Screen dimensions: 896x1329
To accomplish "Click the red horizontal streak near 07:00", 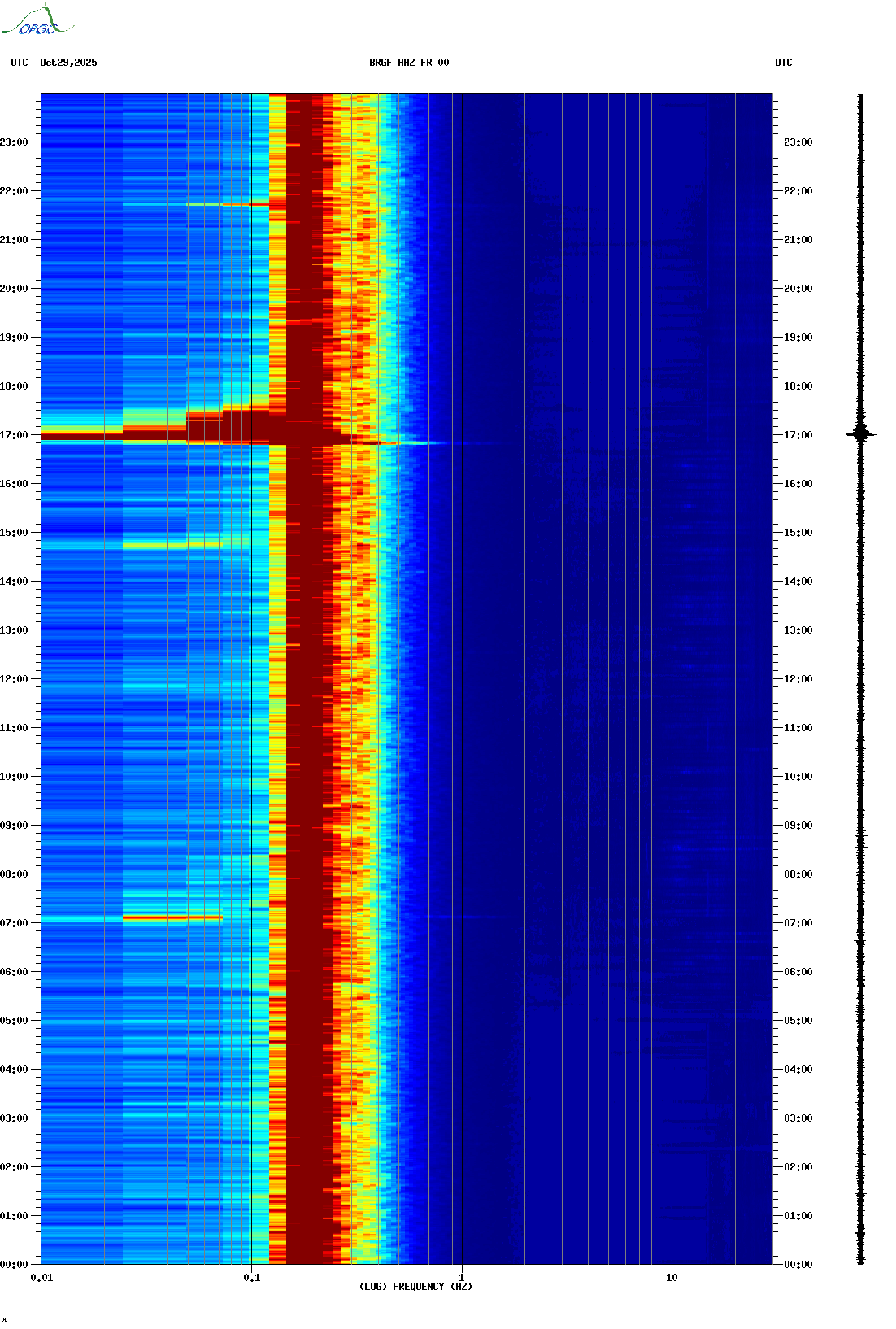I will [x=172, y=918].
